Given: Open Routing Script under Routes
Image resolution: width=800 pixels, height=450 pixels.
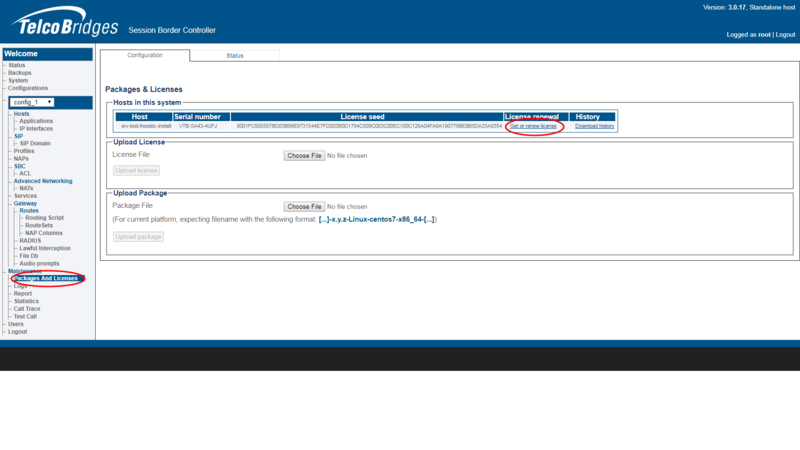Looking at the screenshot, I should click(44, 218).
